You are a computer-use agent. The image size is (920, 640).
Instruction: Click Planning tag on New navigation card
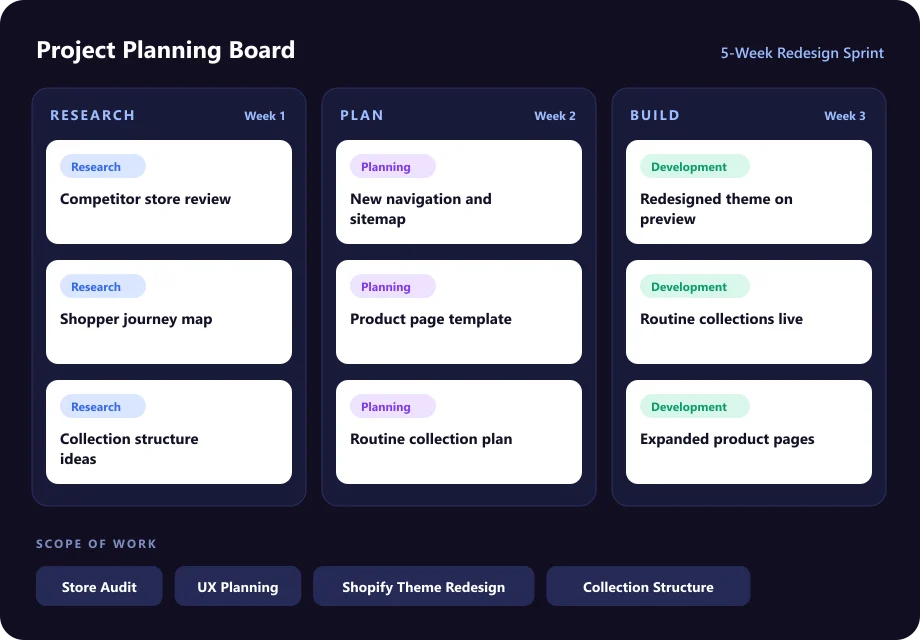click(393, 166)
